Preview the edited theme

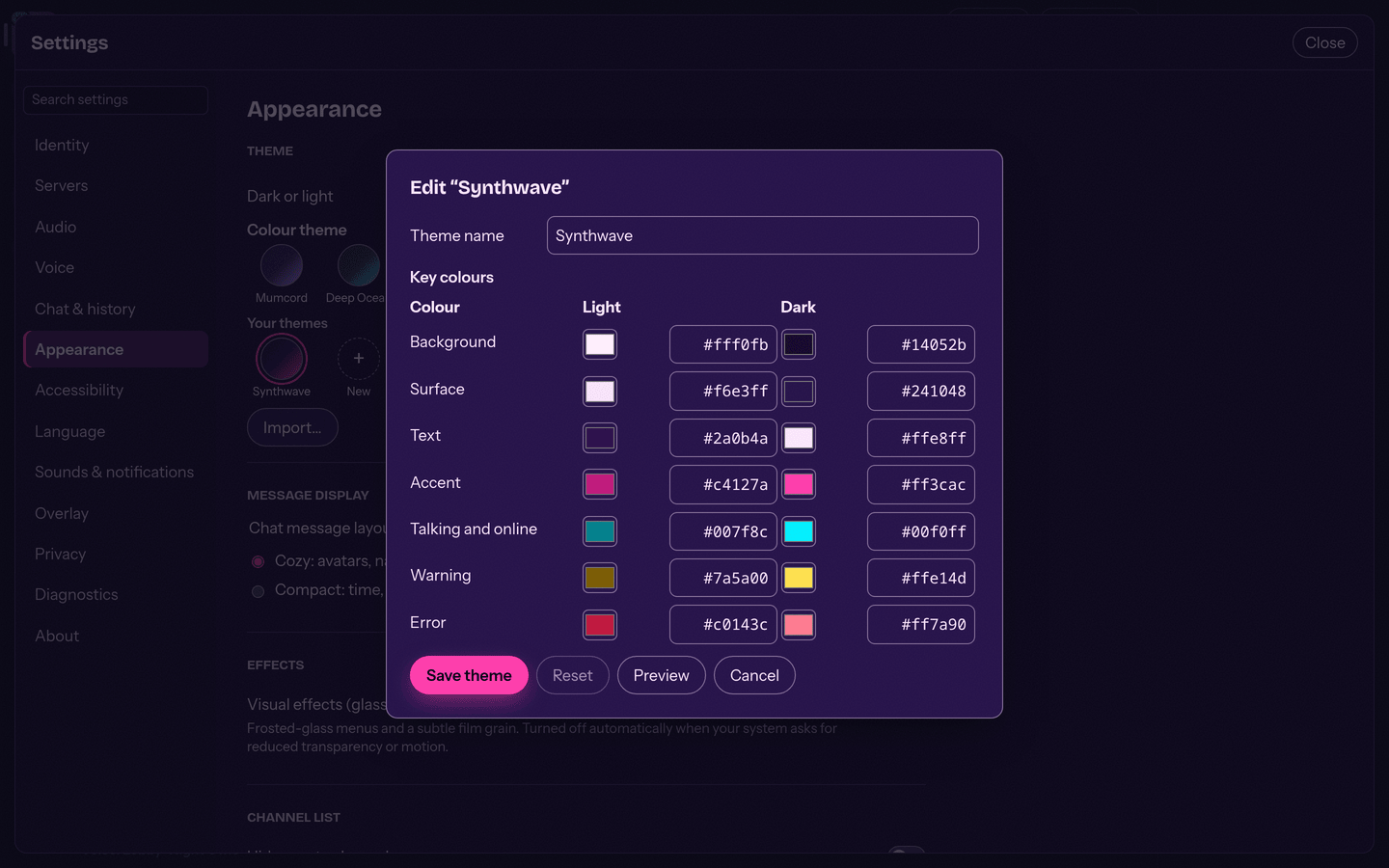(662, 675)
